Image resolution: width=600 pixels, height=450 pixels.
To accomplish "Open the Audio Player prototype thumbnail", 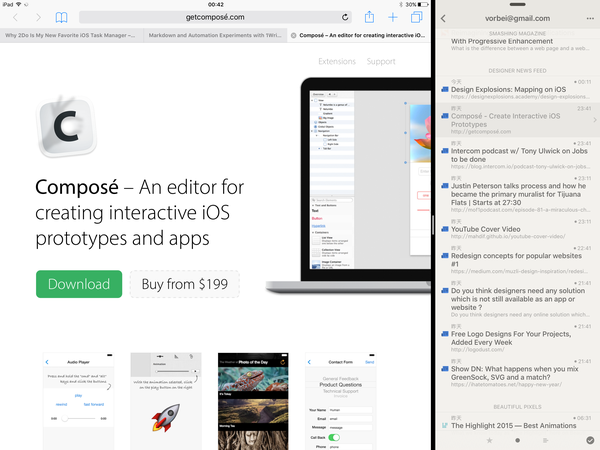I will click(x=78, y=401).
